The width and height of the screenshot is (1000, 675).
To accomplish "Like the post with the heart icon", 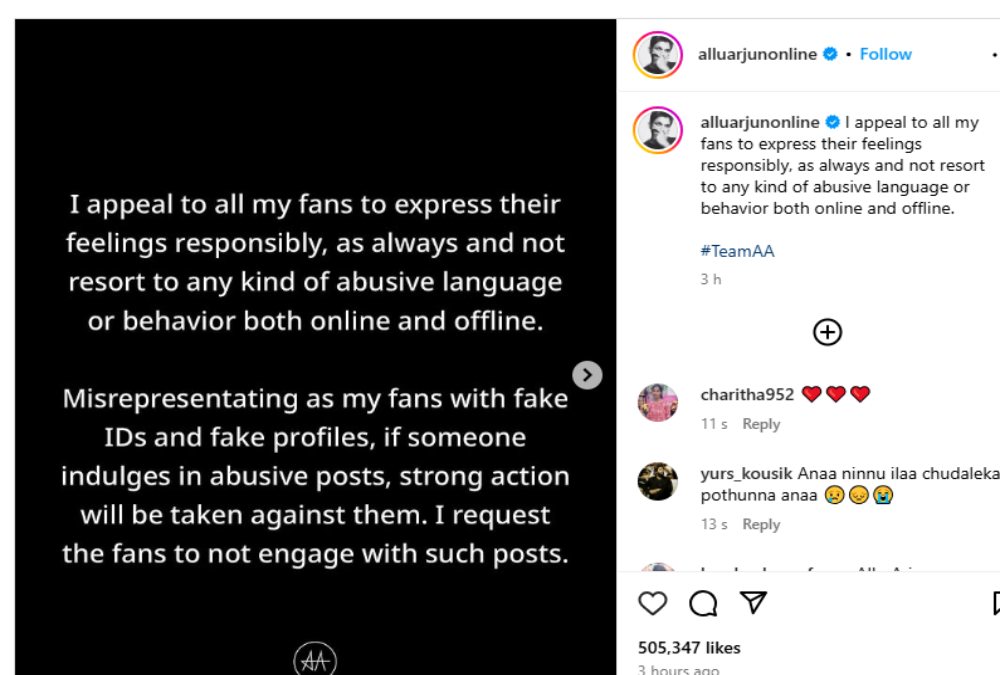I will (653, 603).
